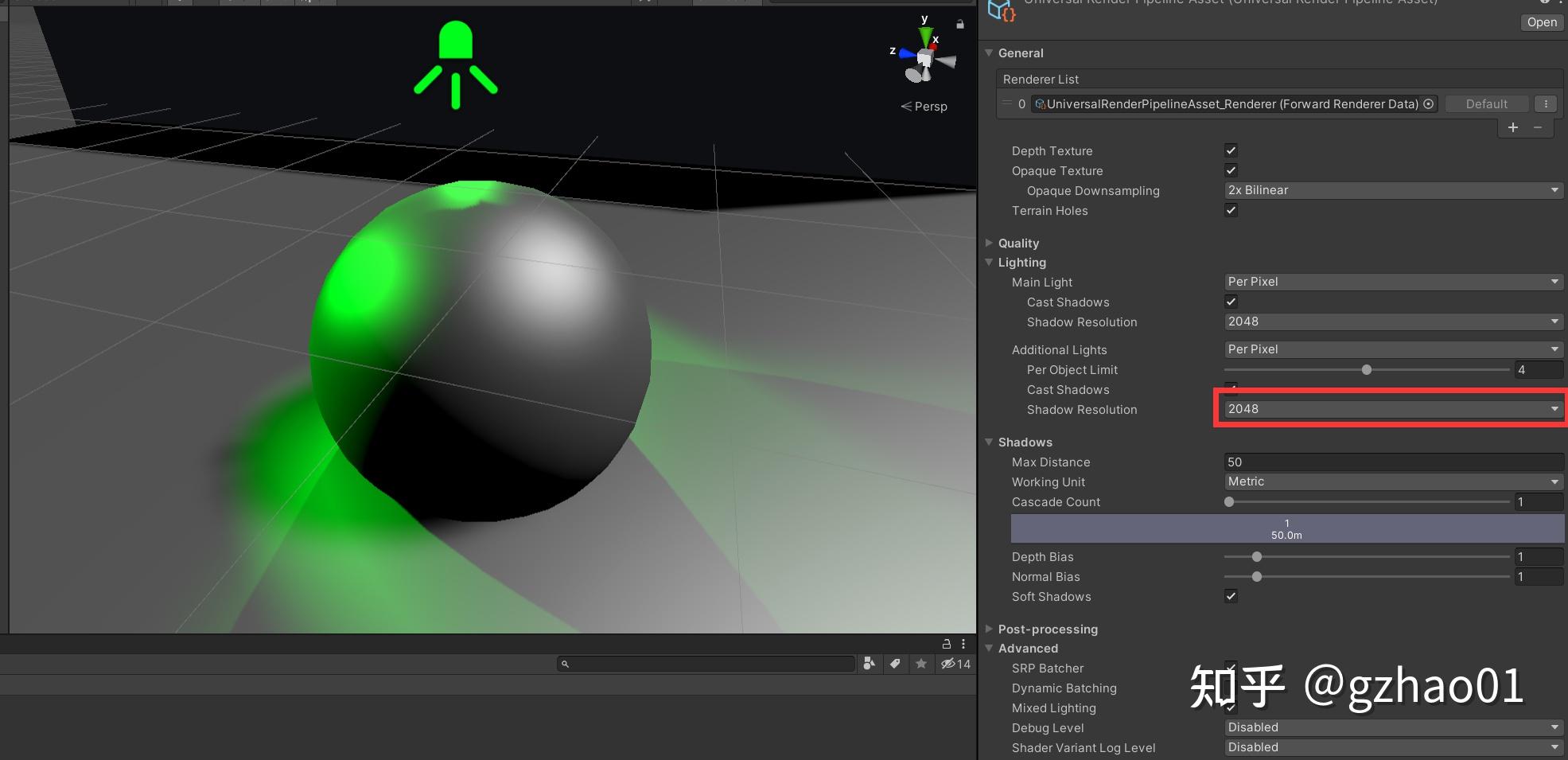
Task: Toggle hidden packages eye icon showing 14
Action: pos(955,664)
